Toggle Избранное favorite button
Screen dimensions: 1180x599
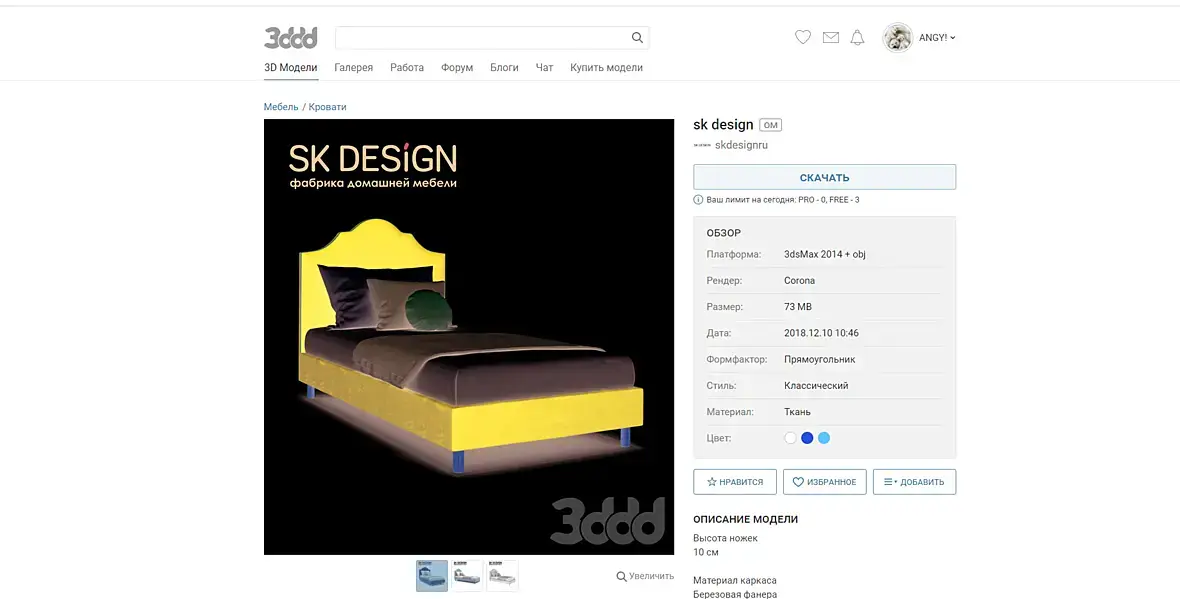825,482
